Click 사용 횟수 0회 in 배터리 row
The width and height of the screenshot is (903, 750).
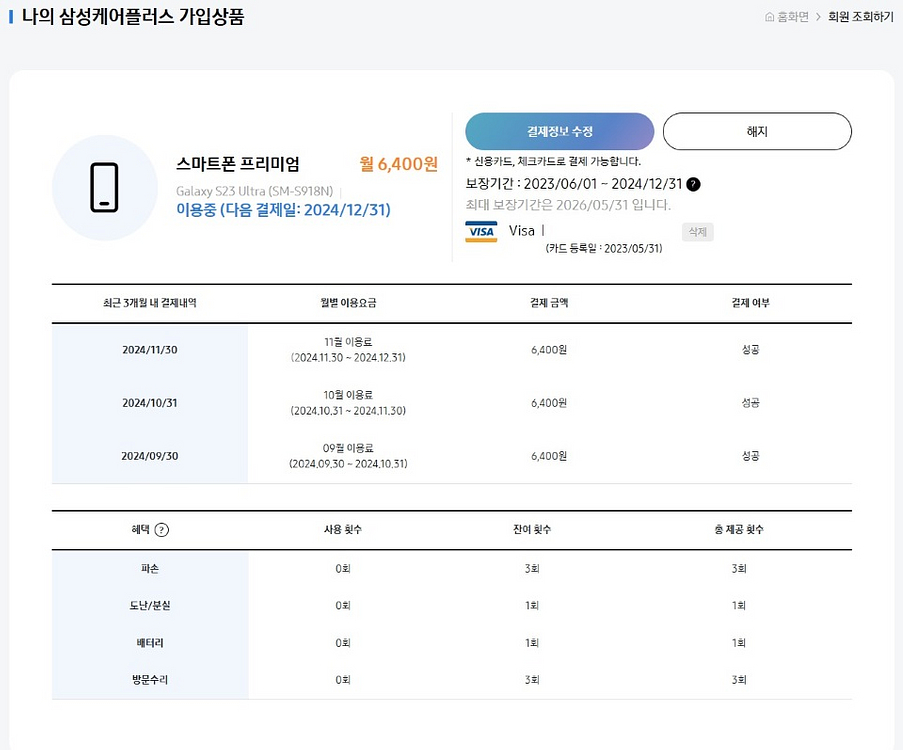(x=343, y=642)
